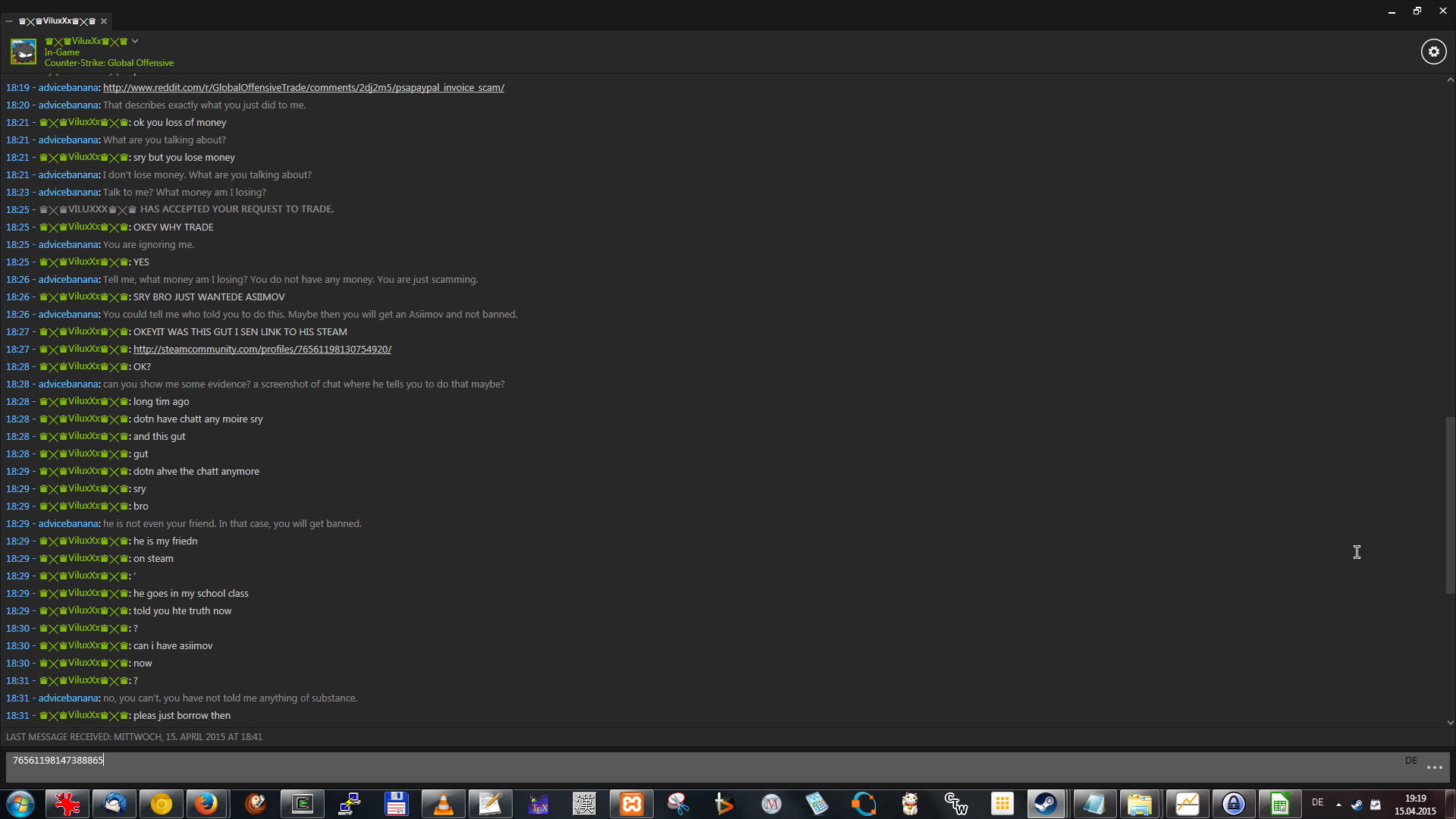Expand dropdown arrow next to ViluxXx name

(x=135, y=41)
